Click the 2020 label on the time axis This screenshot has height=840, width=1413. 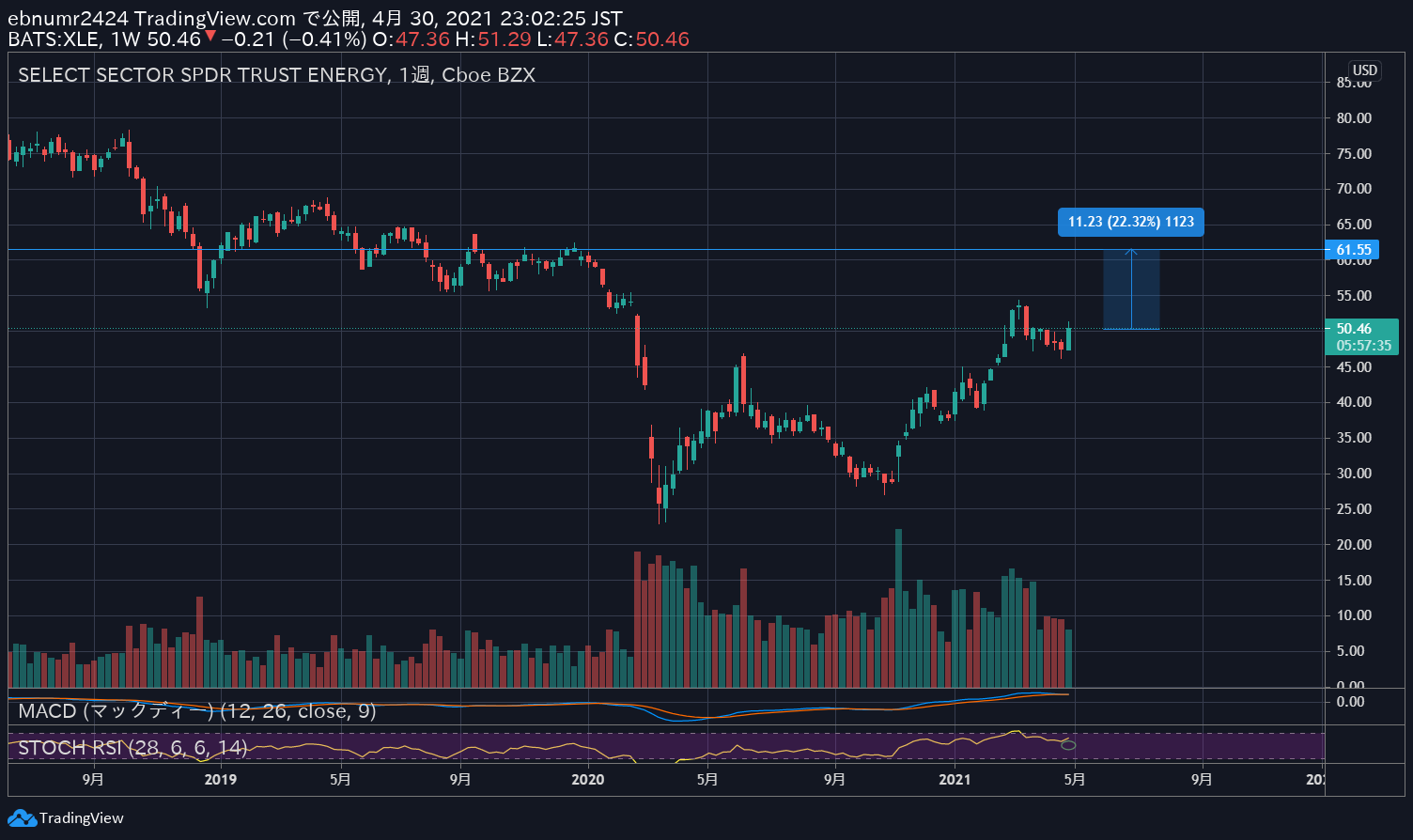point(588,780)
